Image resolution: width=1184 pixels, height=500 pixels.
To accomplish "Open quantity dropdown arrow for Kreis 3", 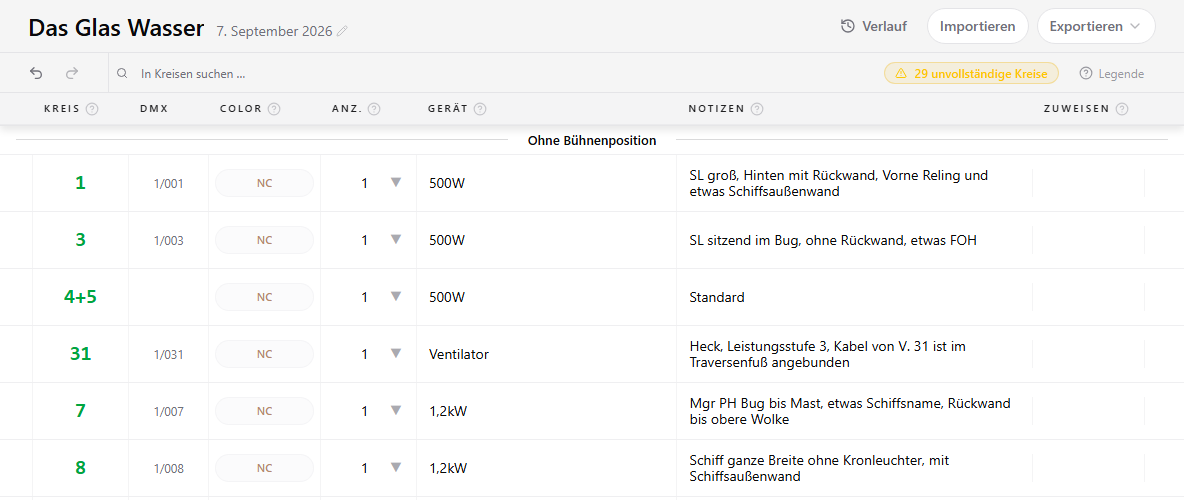I will pos(395,239).
